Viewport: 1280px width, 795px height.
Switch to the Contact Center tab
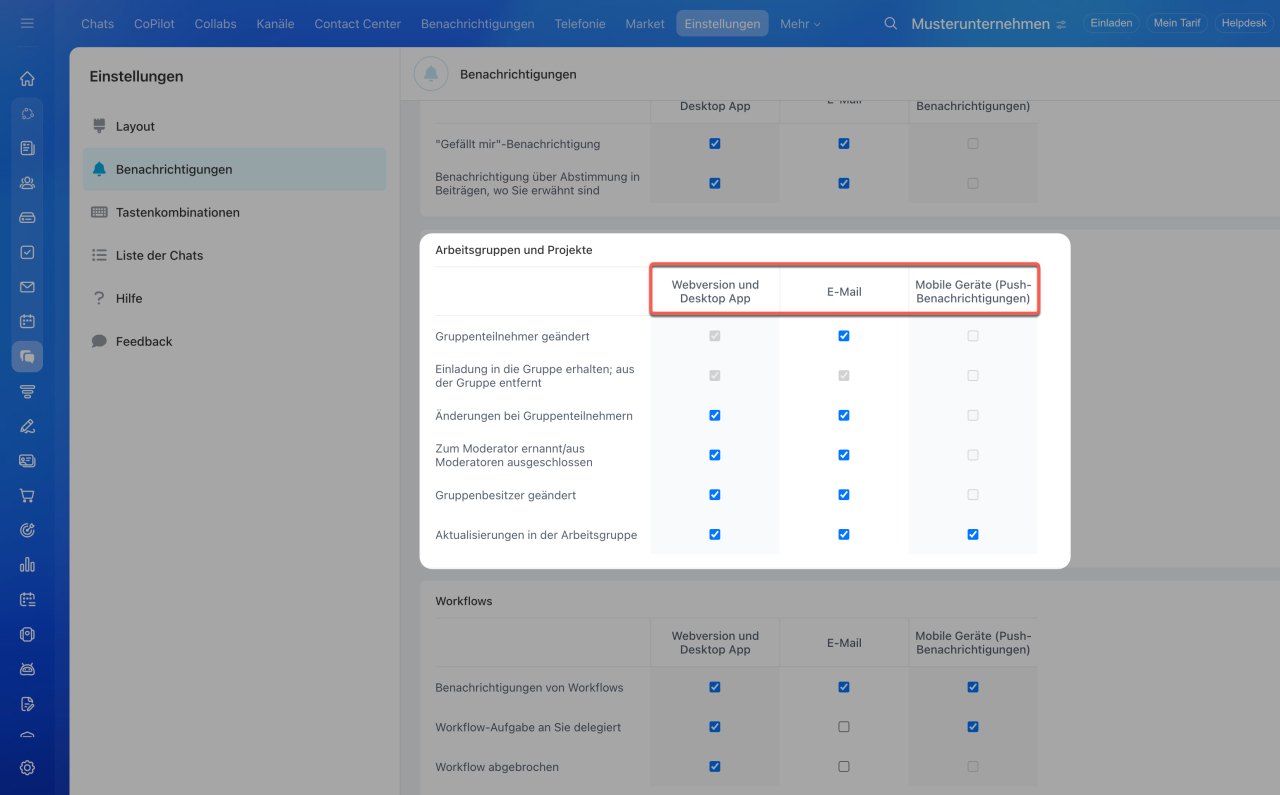[x=357, y=23]
